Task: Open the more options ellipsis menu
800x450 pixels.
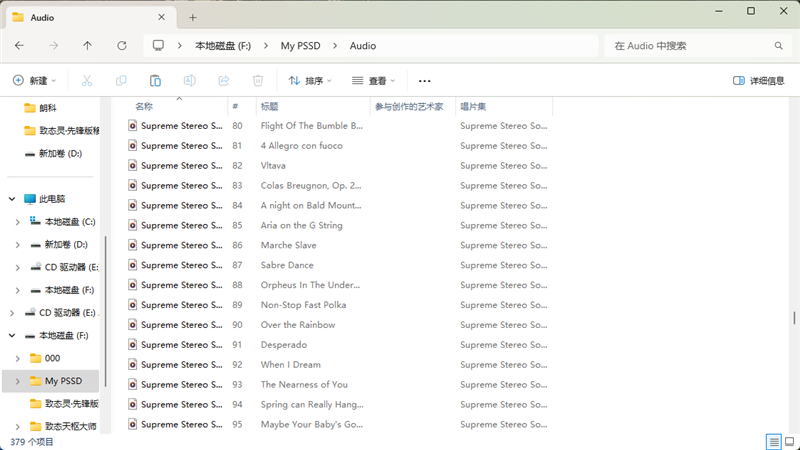Action: [x=425, y=80]
